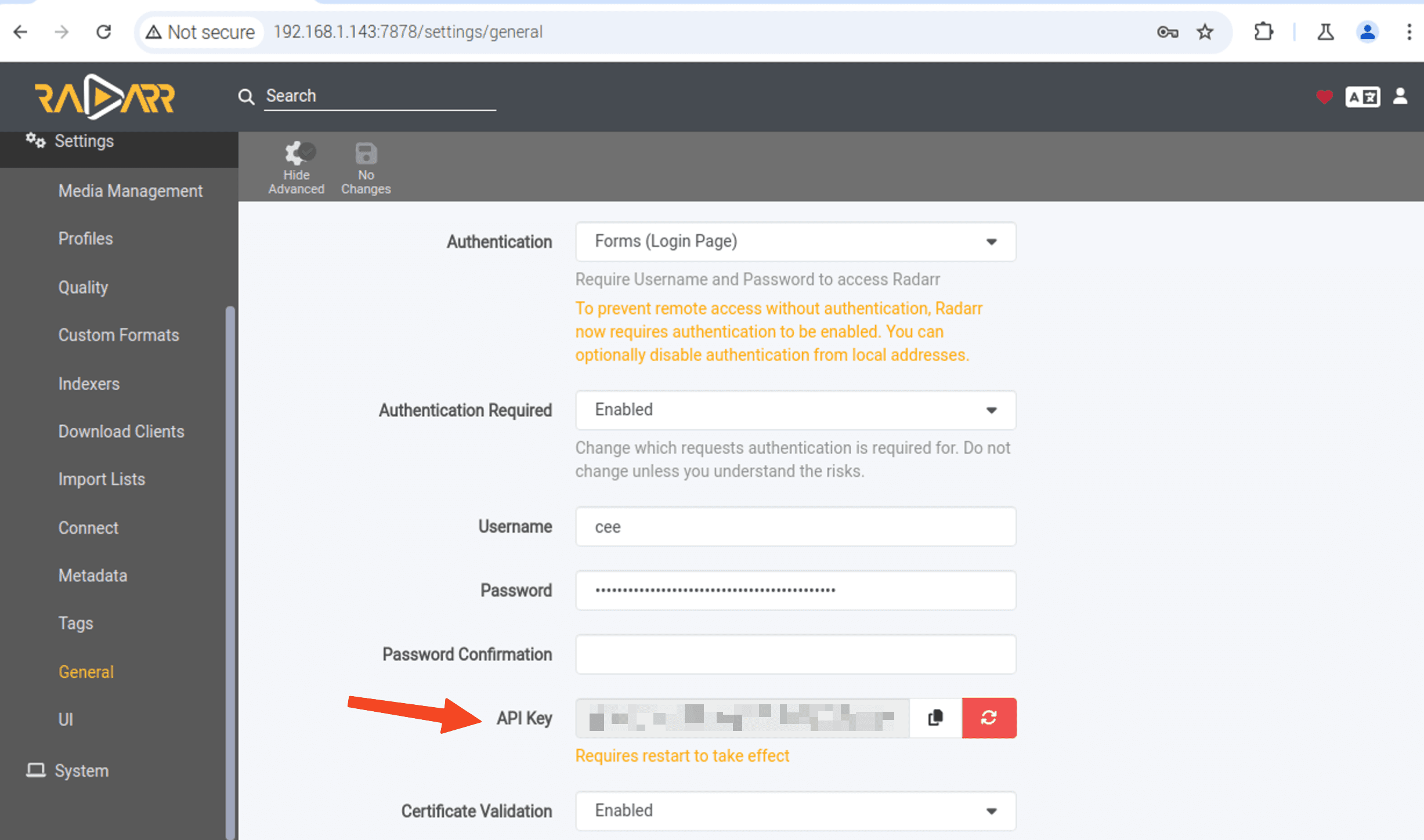Go to Download Clients settings
Image resolution: width=1424 pixels, height=840 pixels.
[121, 432]
